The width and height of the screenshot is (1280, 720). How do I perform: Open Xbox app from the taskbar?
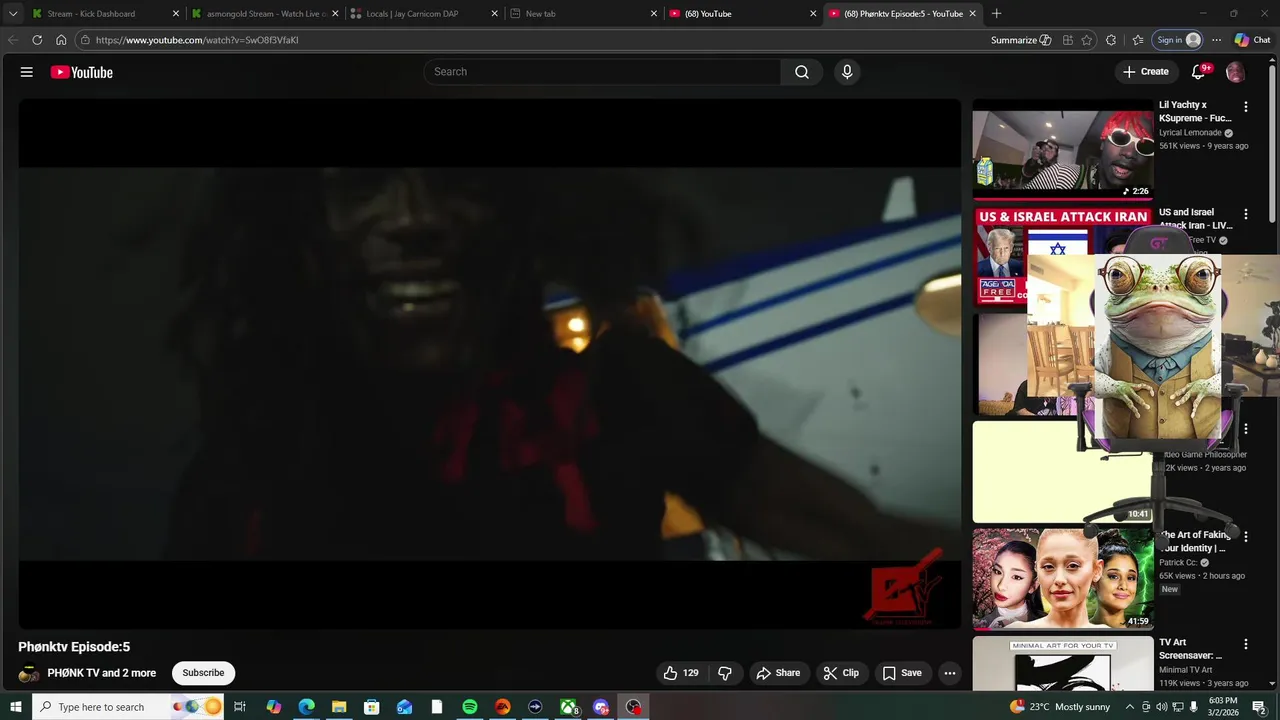pos(569,707)
